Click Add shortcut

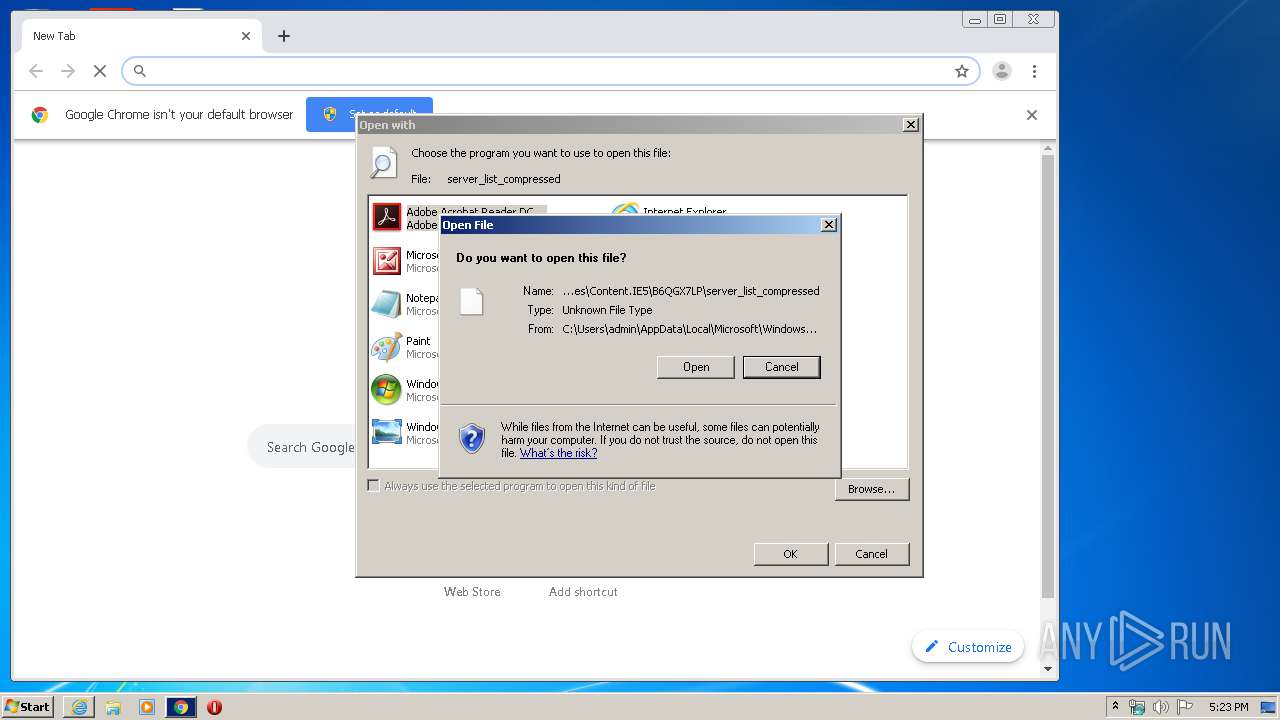click(583, 592)
